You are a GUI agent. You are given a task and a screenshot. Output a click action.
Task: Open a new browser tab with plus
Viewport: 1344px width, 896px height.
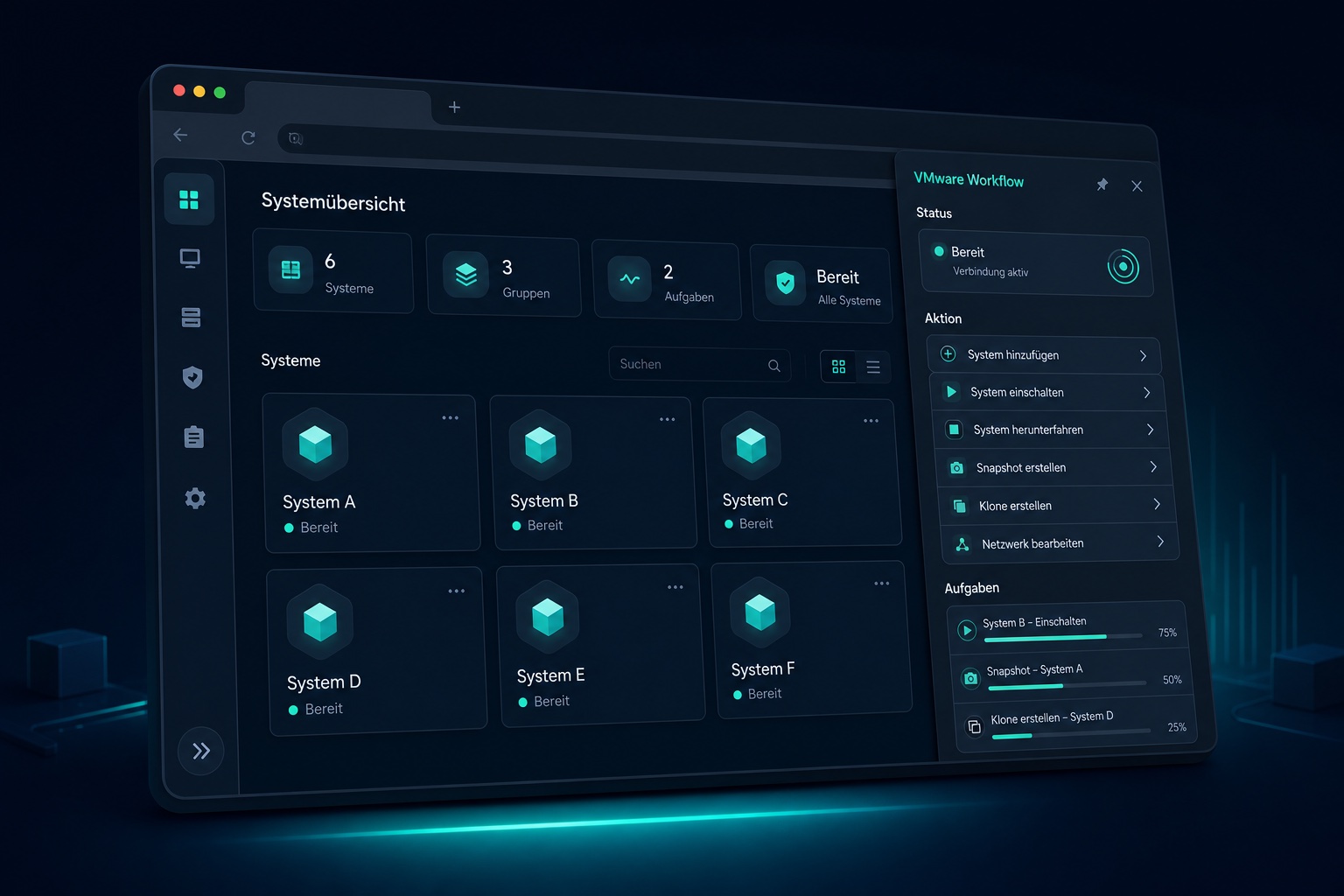click(x=454, y=107)
